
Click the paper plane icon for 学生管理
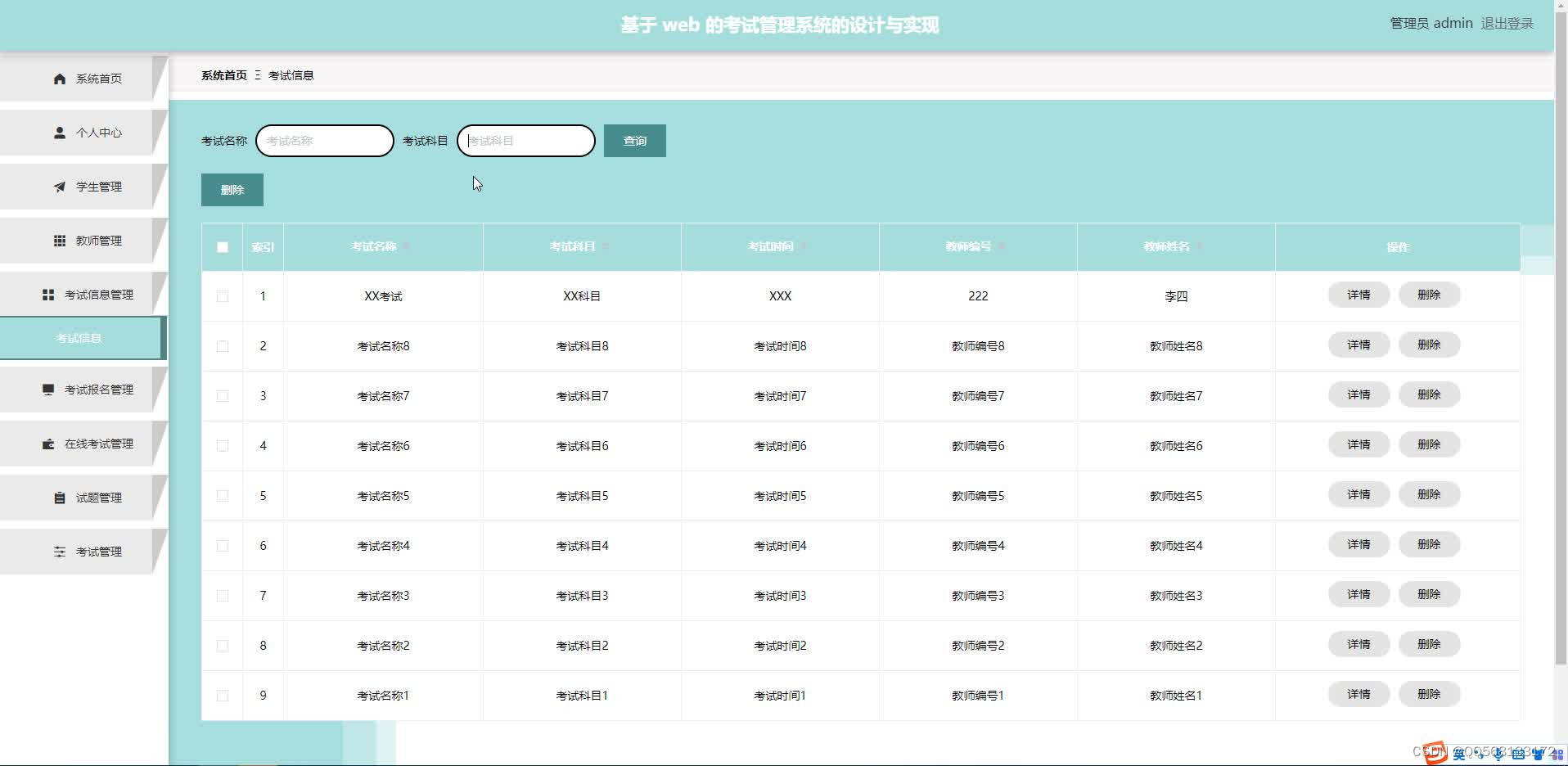tap(59, 186)
